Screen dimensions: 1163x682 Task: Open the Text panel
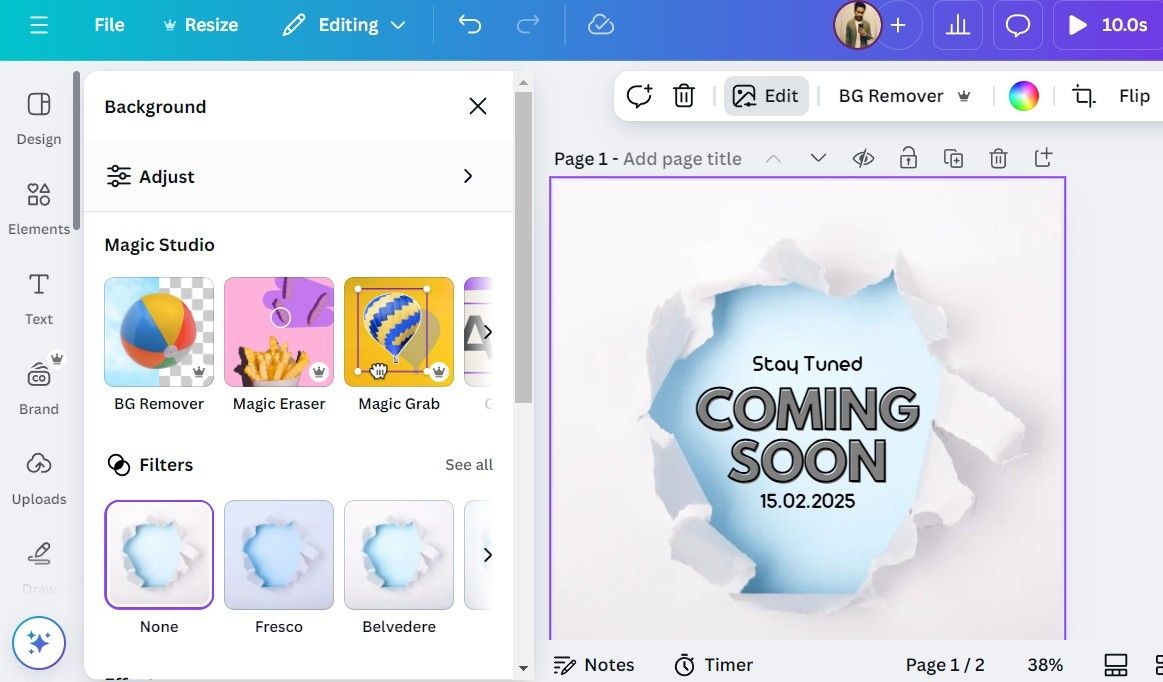38,297
